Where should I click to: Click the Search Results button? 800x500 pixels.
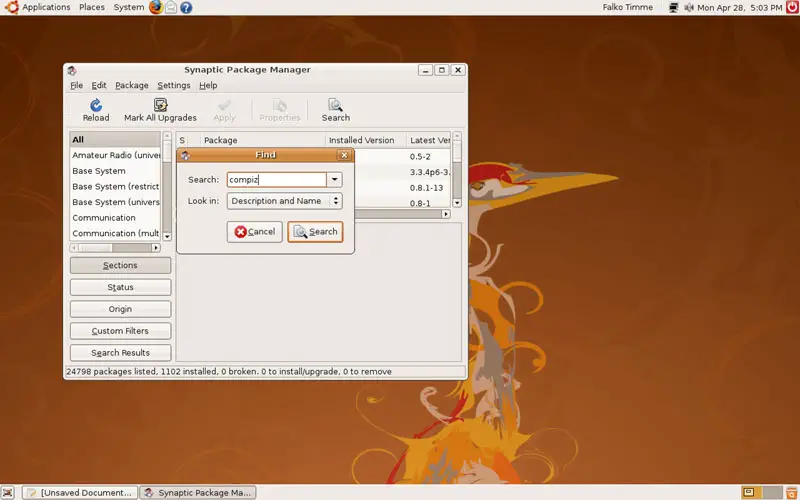[x=120, y=353]
